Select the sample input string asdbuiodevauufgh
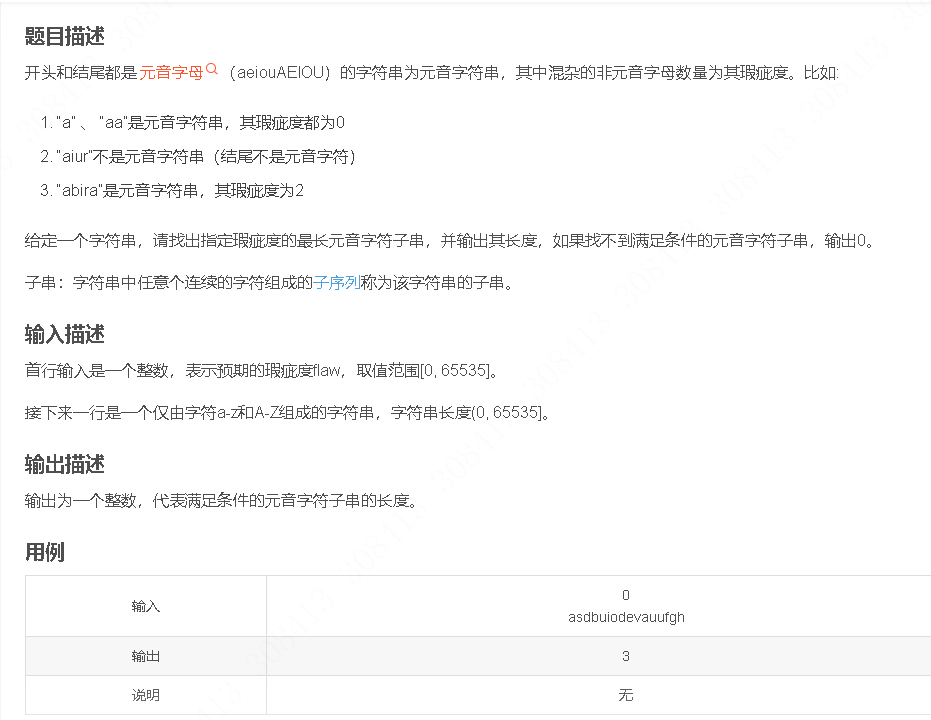 pyautogui.click(x=626, y=617)
